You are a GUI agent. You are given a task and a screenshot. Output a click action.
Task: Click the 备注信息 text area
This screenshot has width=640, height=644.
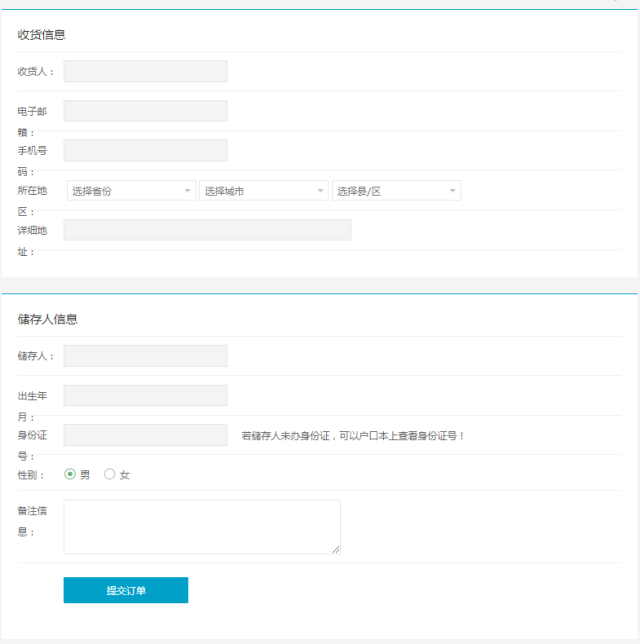(202, 527)
